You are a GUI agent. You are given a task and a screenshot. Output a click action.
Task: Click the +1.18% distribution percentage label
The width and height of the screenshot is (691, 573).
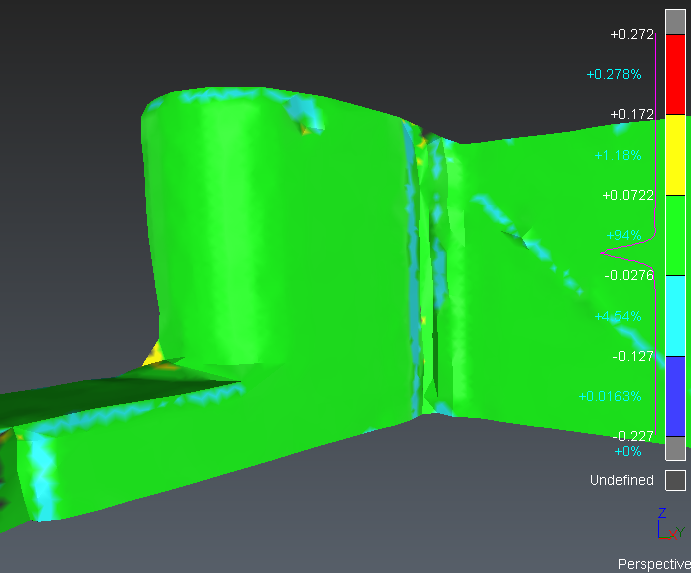[617, 155]
